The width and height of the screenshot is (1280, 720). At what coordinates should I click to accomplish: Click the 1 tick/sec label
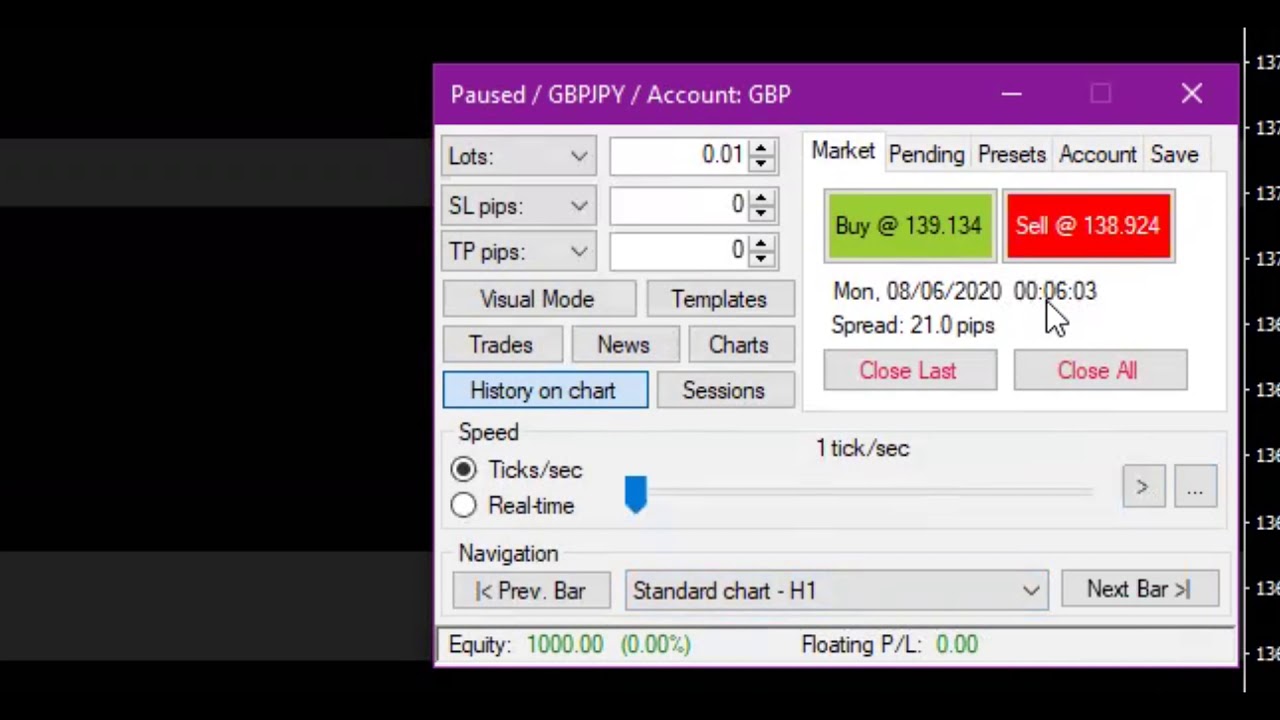click(x=863, y=448)
